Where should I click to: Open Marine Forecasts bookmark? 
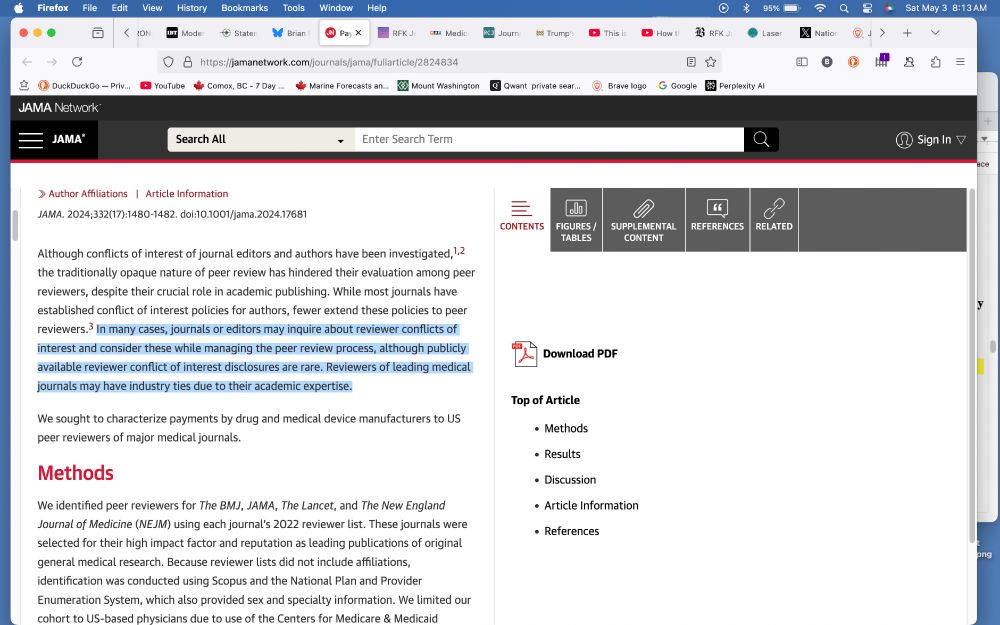coord(341,85)
